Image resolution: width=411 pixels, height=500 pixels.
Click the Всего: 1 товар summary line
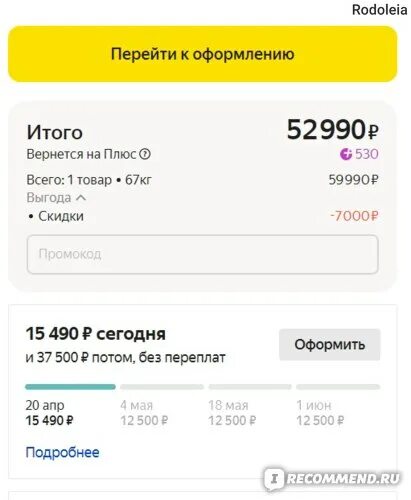pos(89,180)
